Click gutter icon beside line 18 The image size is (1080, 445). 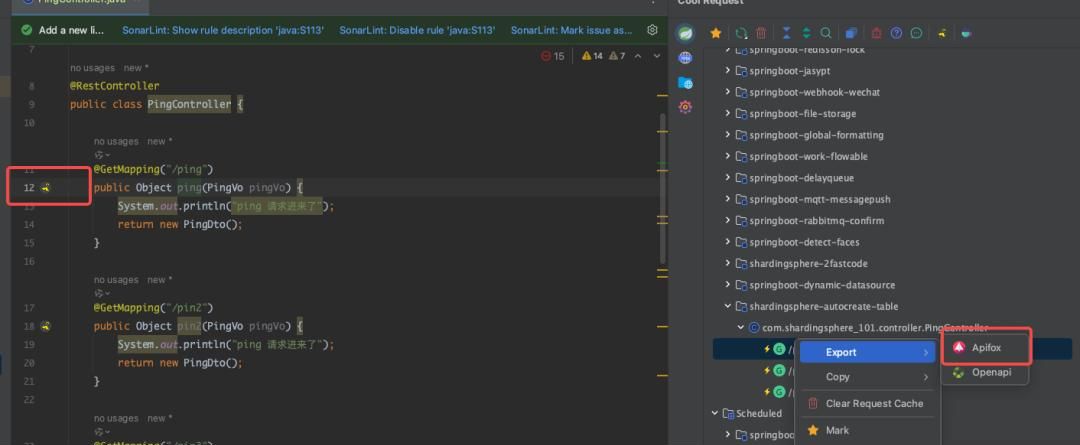click(46, 326)
